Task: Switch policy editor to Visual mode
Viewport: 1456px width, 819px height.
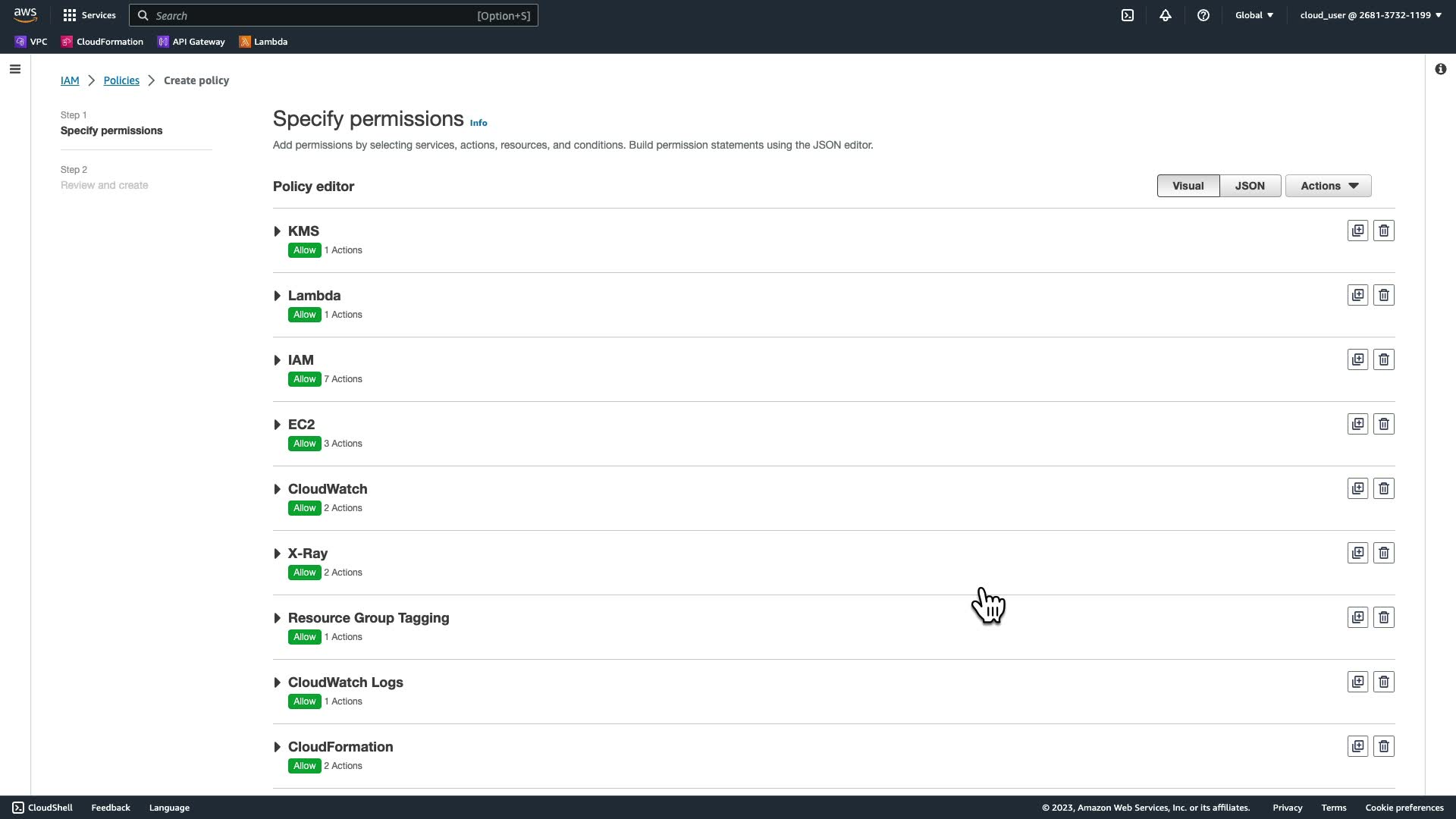Action: pos(1188,186)
